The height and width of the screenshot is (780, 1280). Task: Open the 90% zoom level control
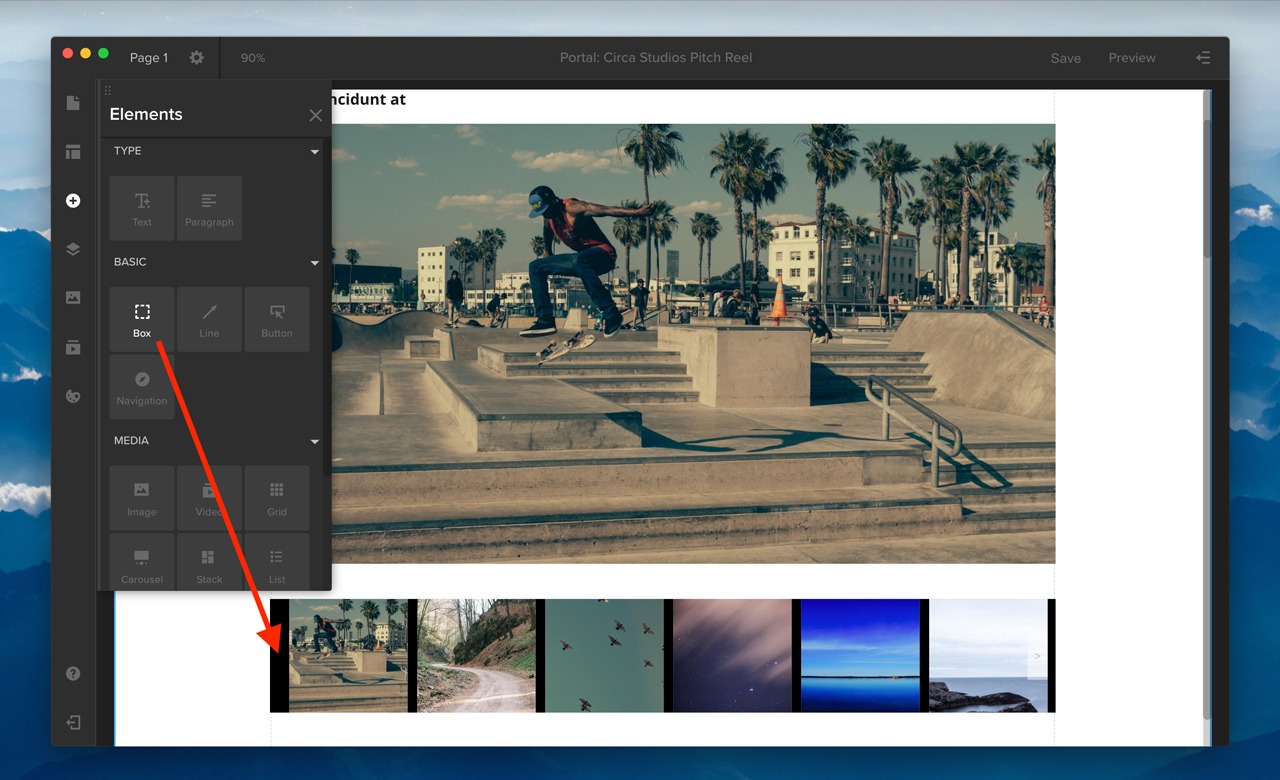point(253,58)
